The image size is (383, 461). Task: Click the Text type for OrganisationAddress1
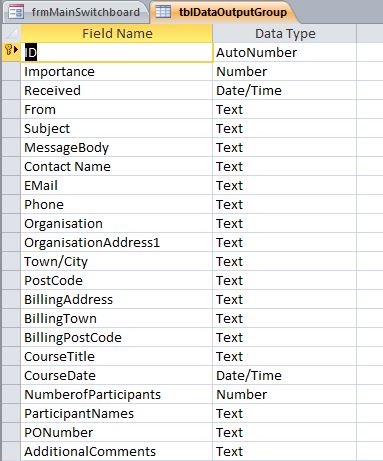pos(284,242)
